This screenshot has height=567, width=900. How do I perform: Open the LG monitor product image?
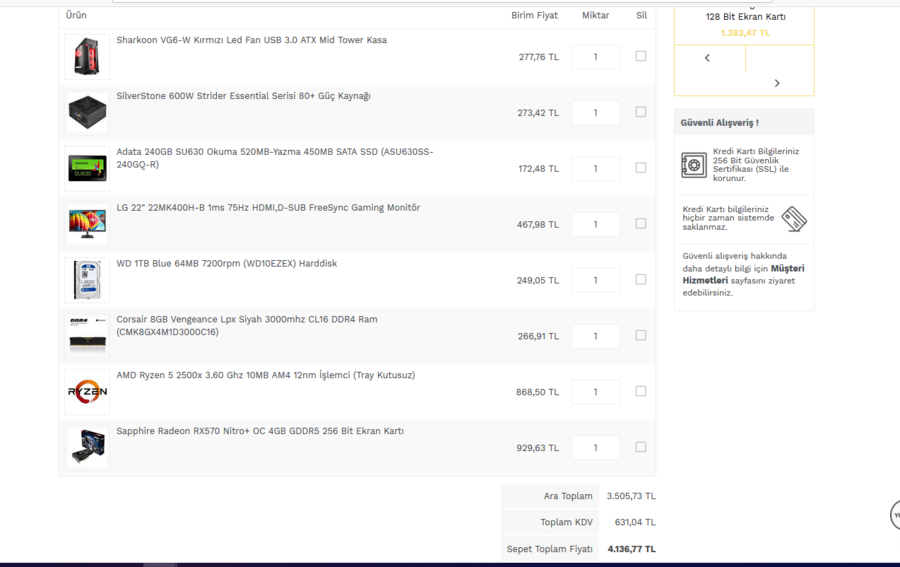coord(87,224)
